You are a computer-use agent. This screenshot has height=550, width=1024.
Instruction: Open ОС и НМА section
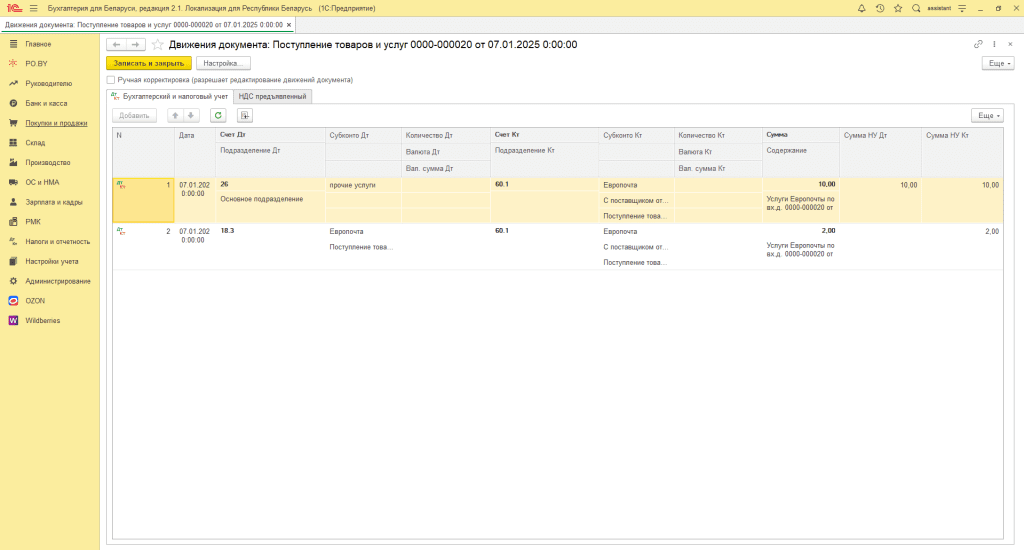click(42, 182)
